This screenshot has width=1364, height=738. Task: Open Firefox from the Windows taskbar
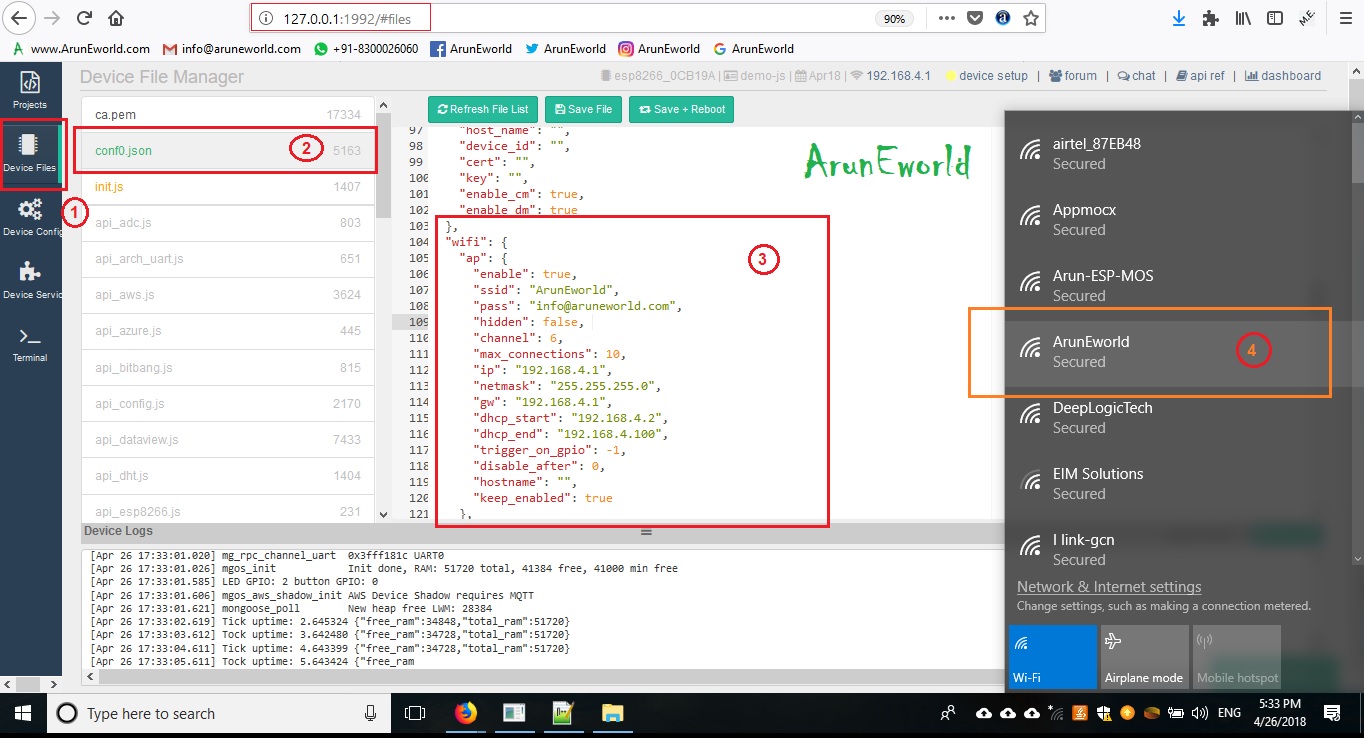click(x=466, y=713)
